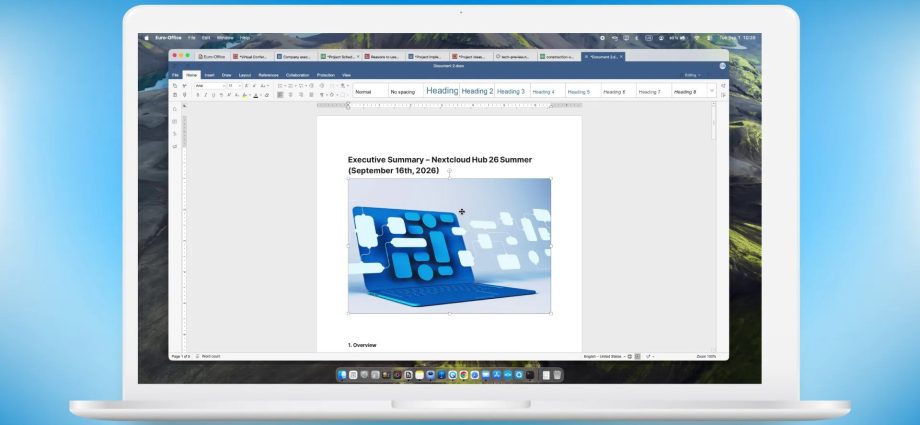Apply the Heading 8 style
920x425 pixels.
(688, 92)
